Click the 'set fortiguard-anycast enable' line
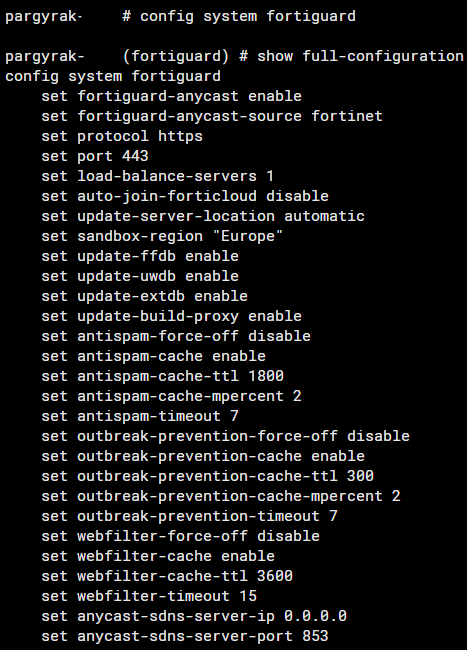Screen dimensions: 467x650 pos(172,96)
